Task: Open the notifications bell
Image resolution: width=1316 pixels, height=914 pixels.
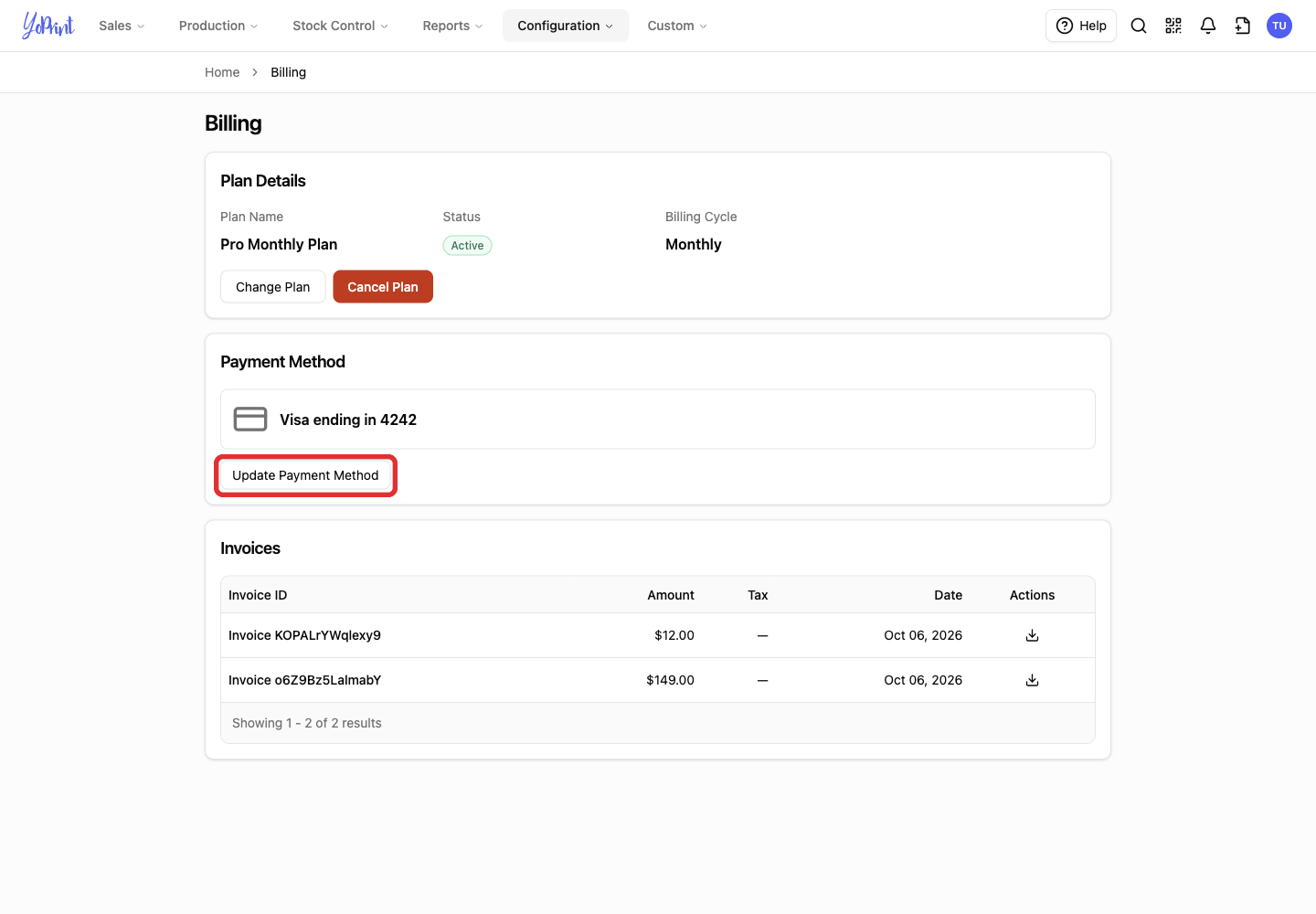Action: pos(1208,26)
